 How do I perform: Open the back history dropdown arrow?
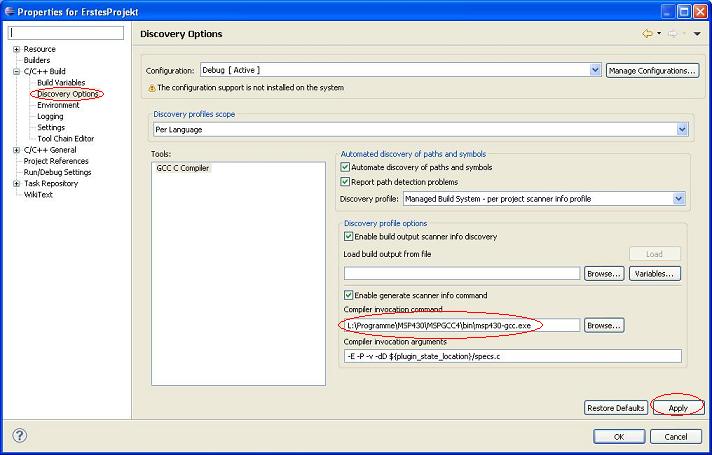(x=659, y=34)
